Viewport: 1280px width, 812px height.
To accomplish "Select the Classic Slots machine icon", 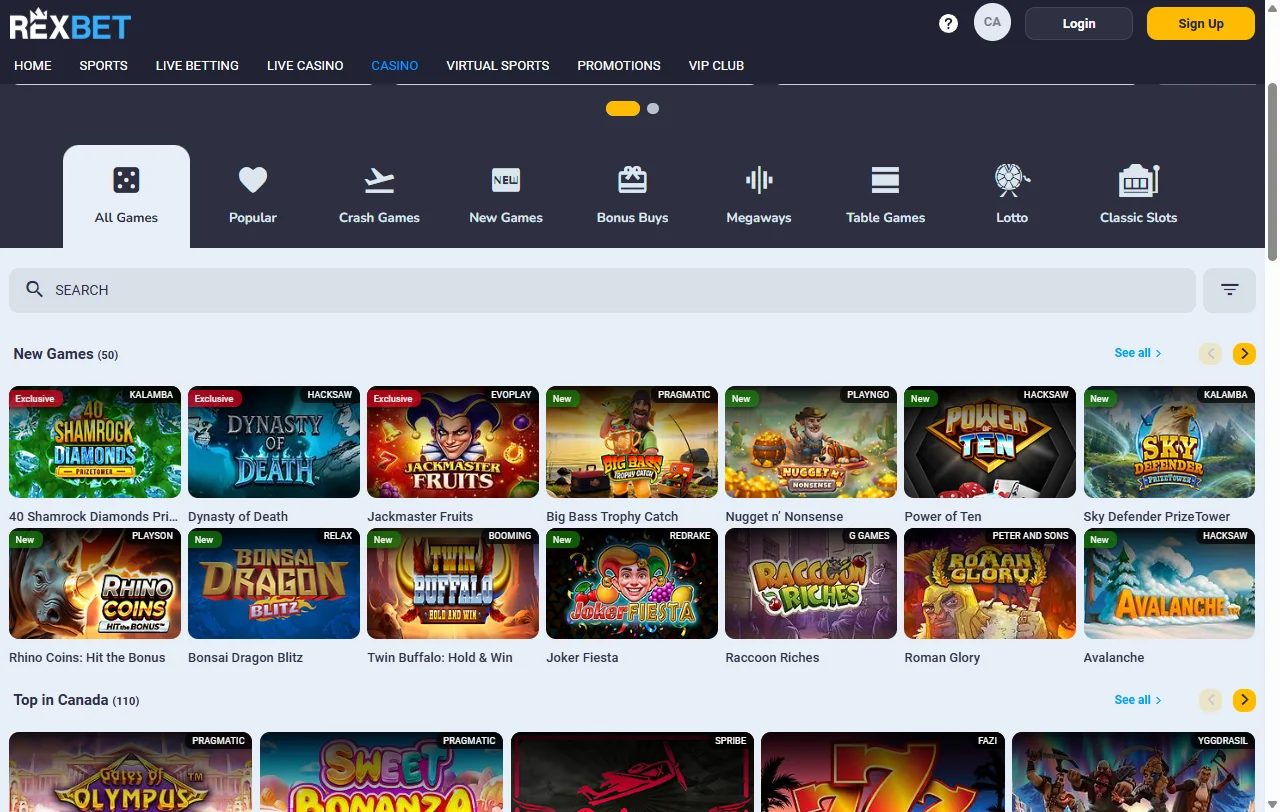I will coord(1138,180).
